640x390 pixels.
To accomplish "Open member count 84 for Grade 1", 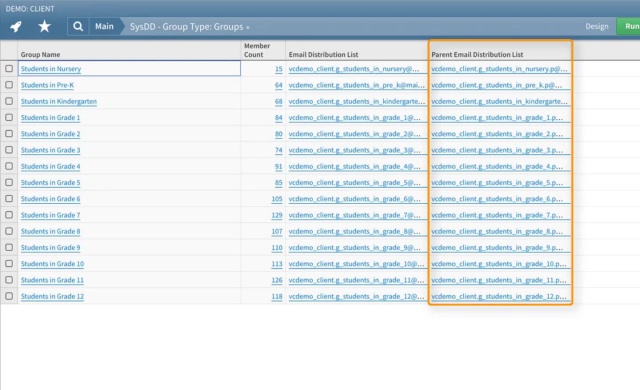I will click(x=279, y=118).
